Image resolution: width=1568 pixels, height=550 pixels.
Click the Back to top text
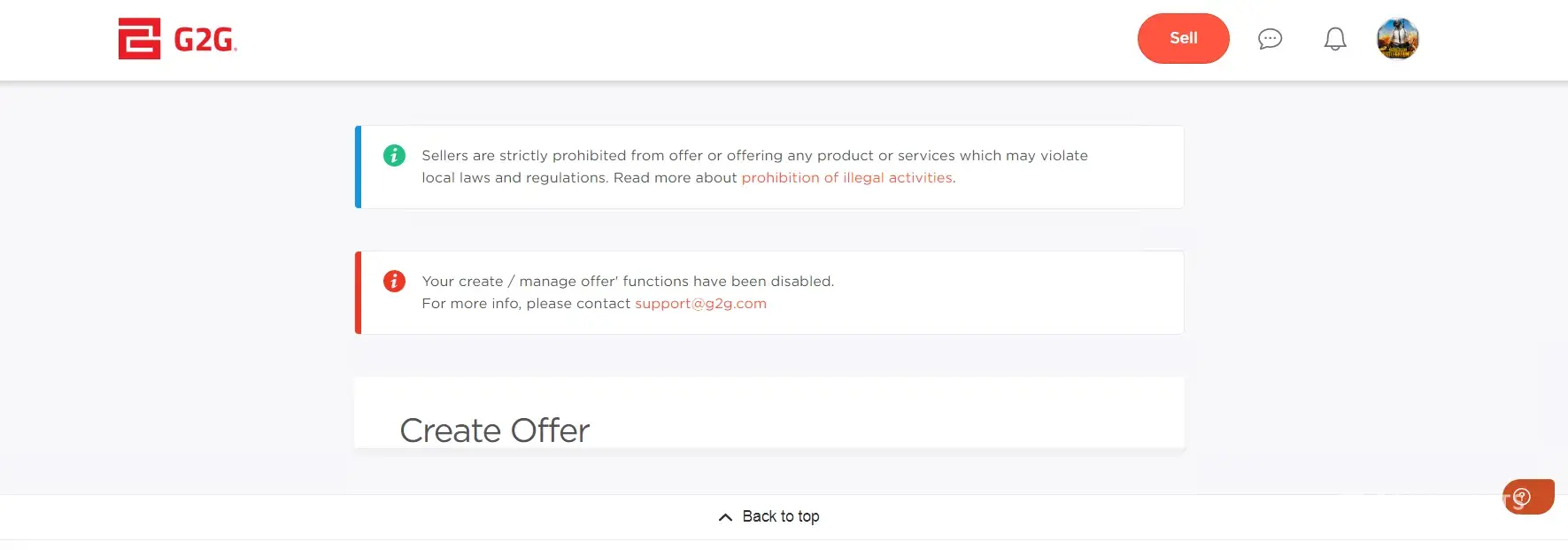781,516
